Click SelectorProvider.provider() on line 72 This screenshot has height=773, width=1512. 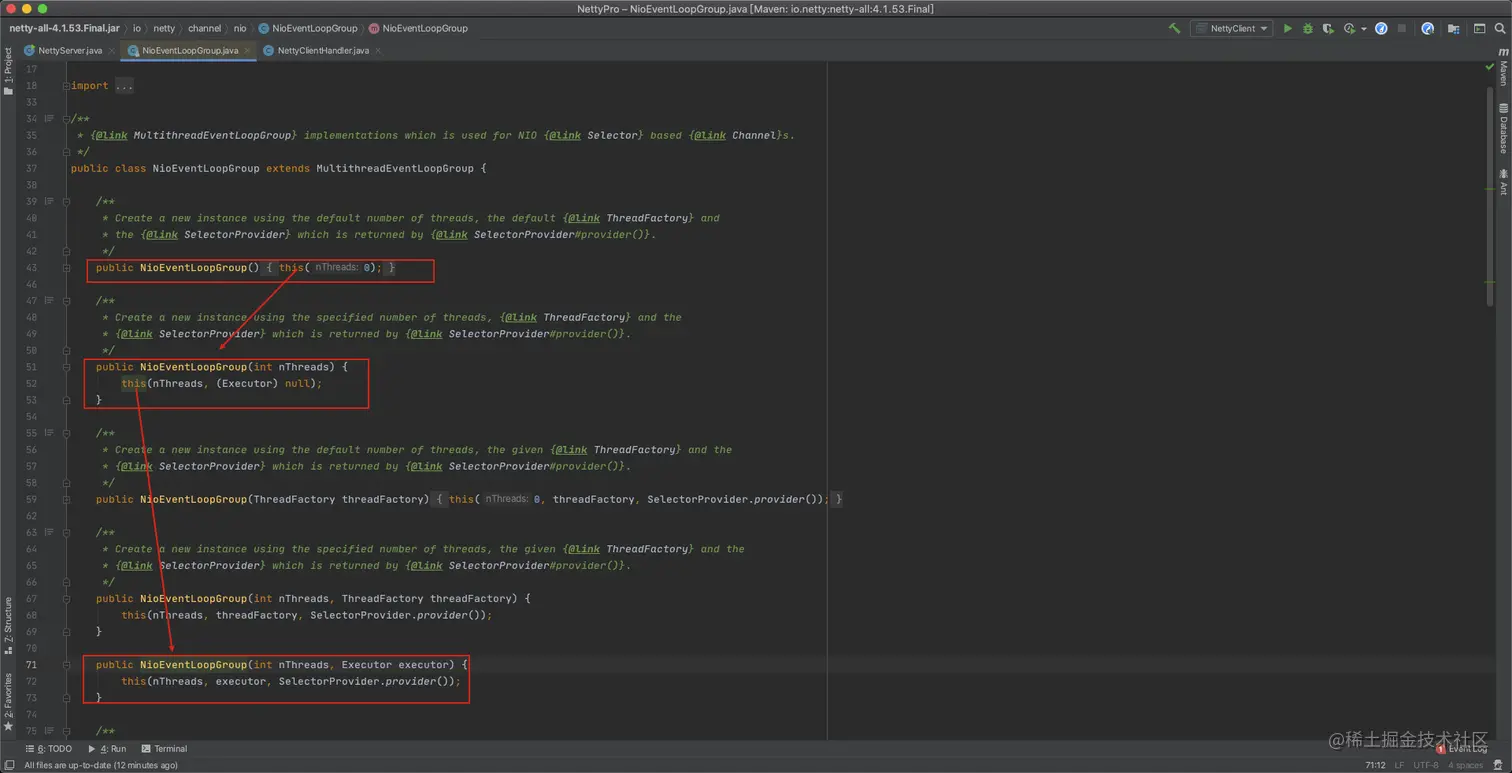click(367, 682)
